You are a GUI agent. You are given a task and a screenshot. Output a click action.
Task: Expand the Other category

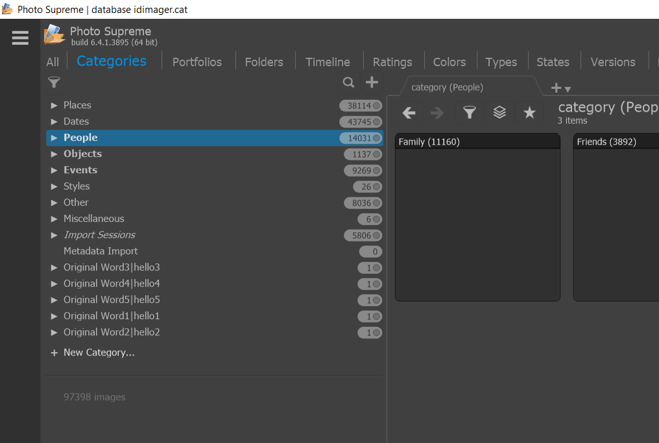point(54,203)
